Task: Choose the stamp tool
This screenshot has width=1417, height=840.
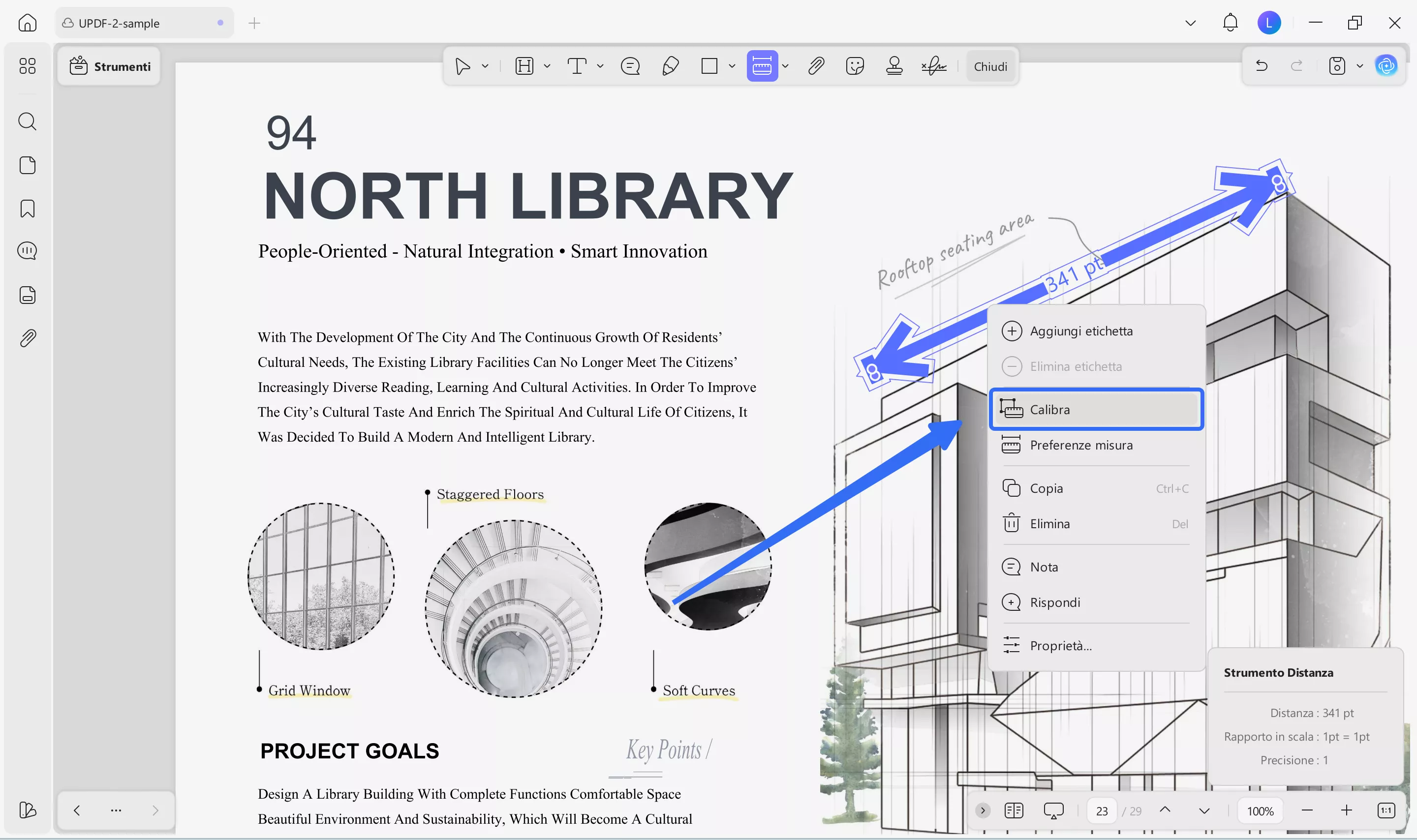Action: point(894,66)
